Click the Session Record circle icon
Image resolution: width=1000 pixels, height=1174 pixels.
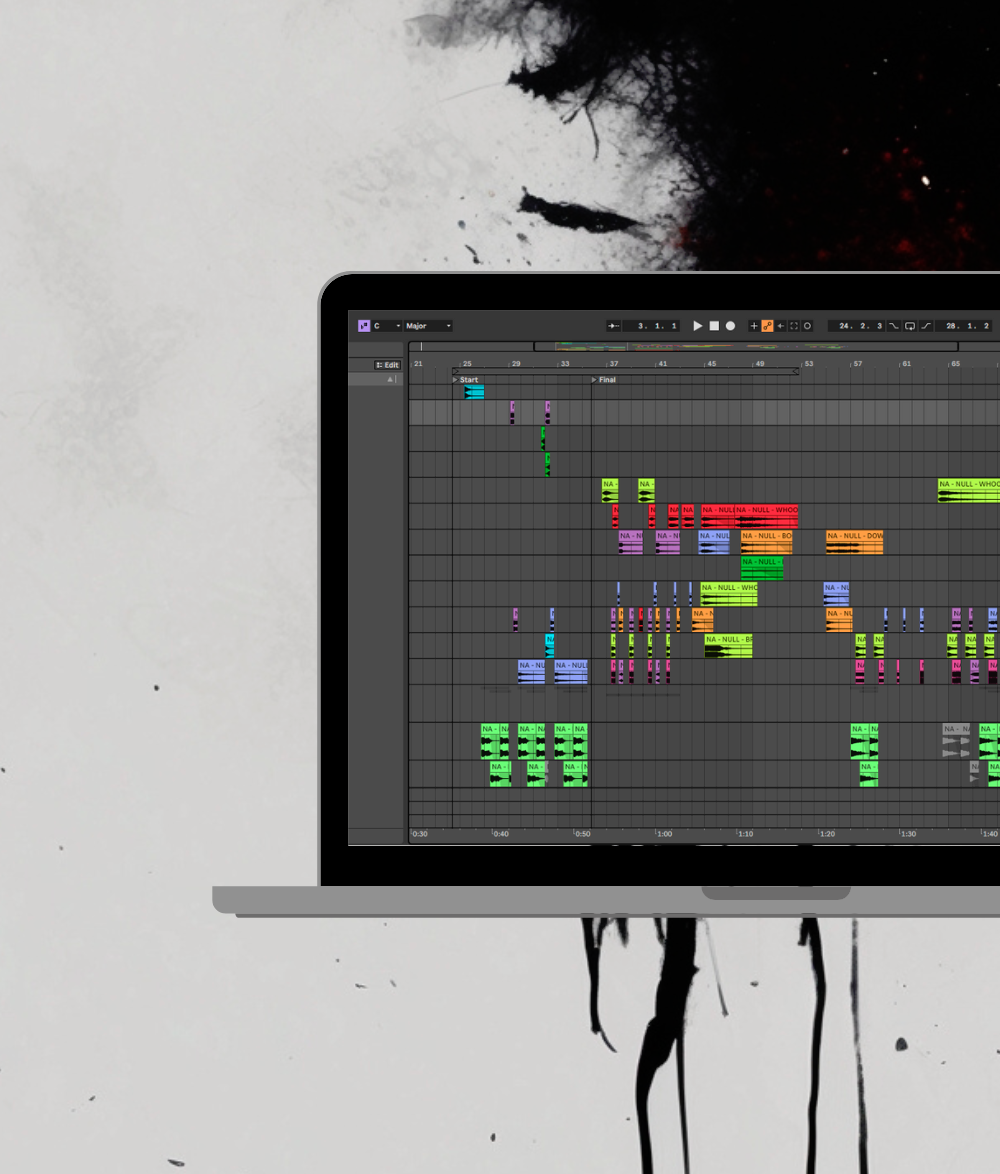[807, 326]
